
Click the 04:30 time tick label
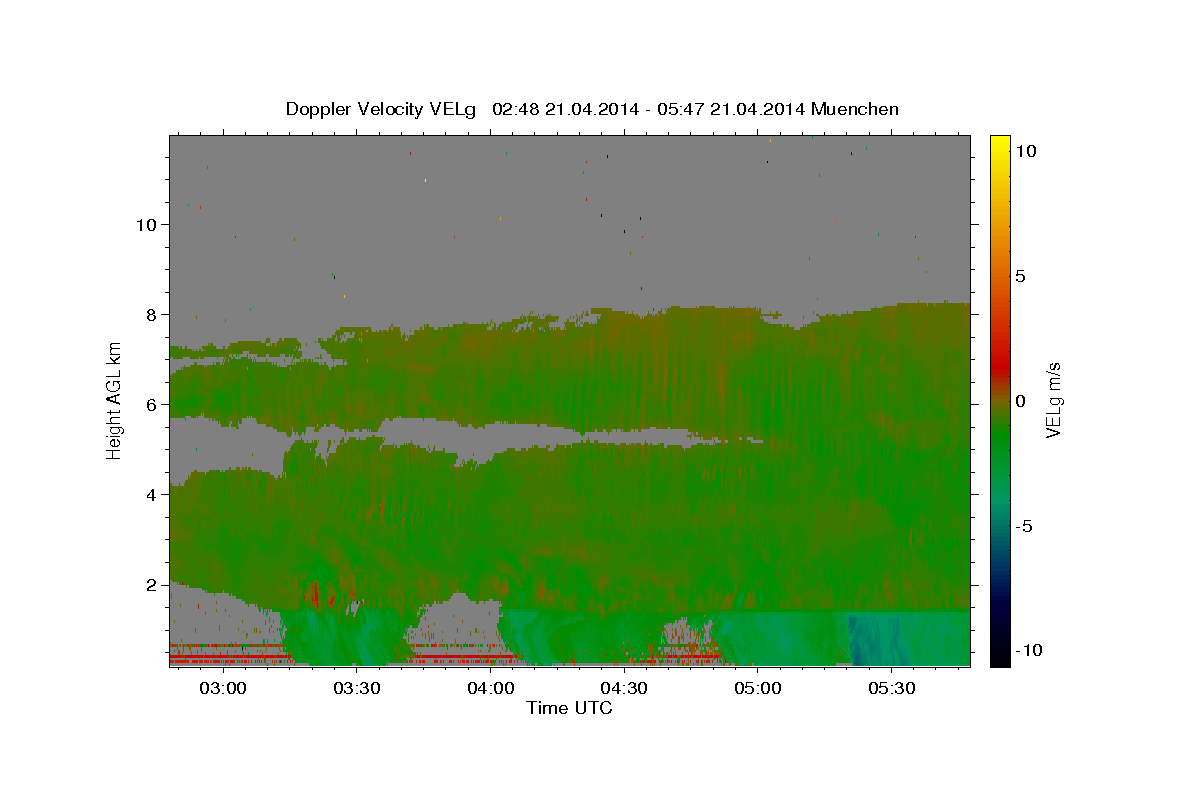[624, 689]
